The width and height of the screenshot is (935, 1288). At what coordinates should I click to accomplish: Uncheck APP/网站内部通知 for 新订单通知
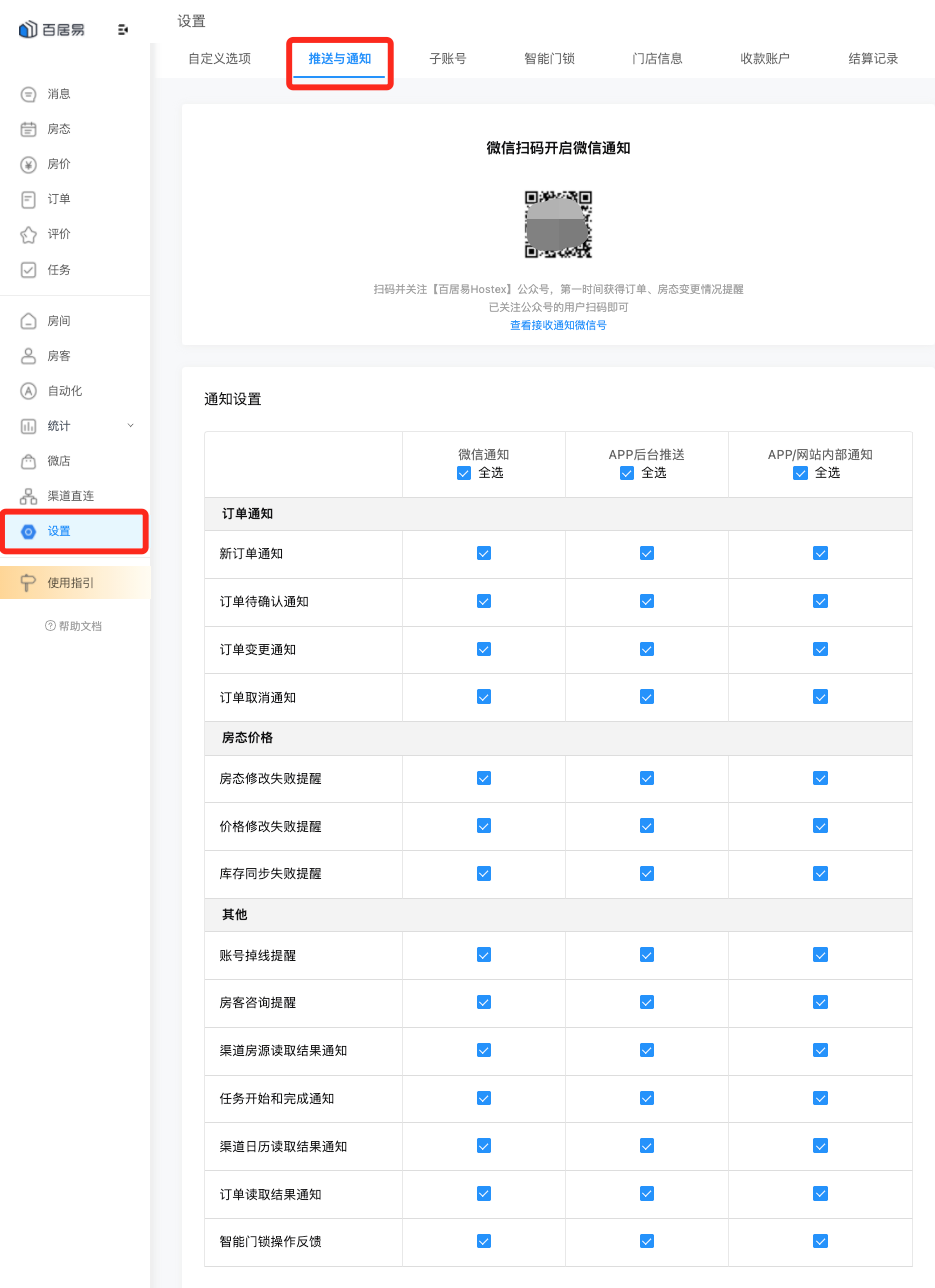point(821,553)
